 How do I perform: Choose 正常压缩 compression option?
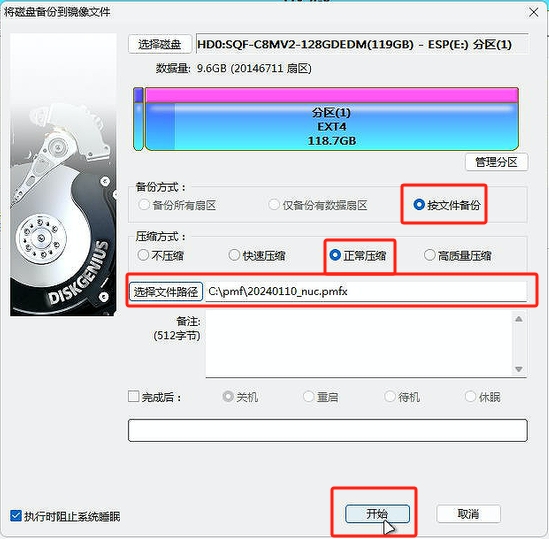[358, 255]
